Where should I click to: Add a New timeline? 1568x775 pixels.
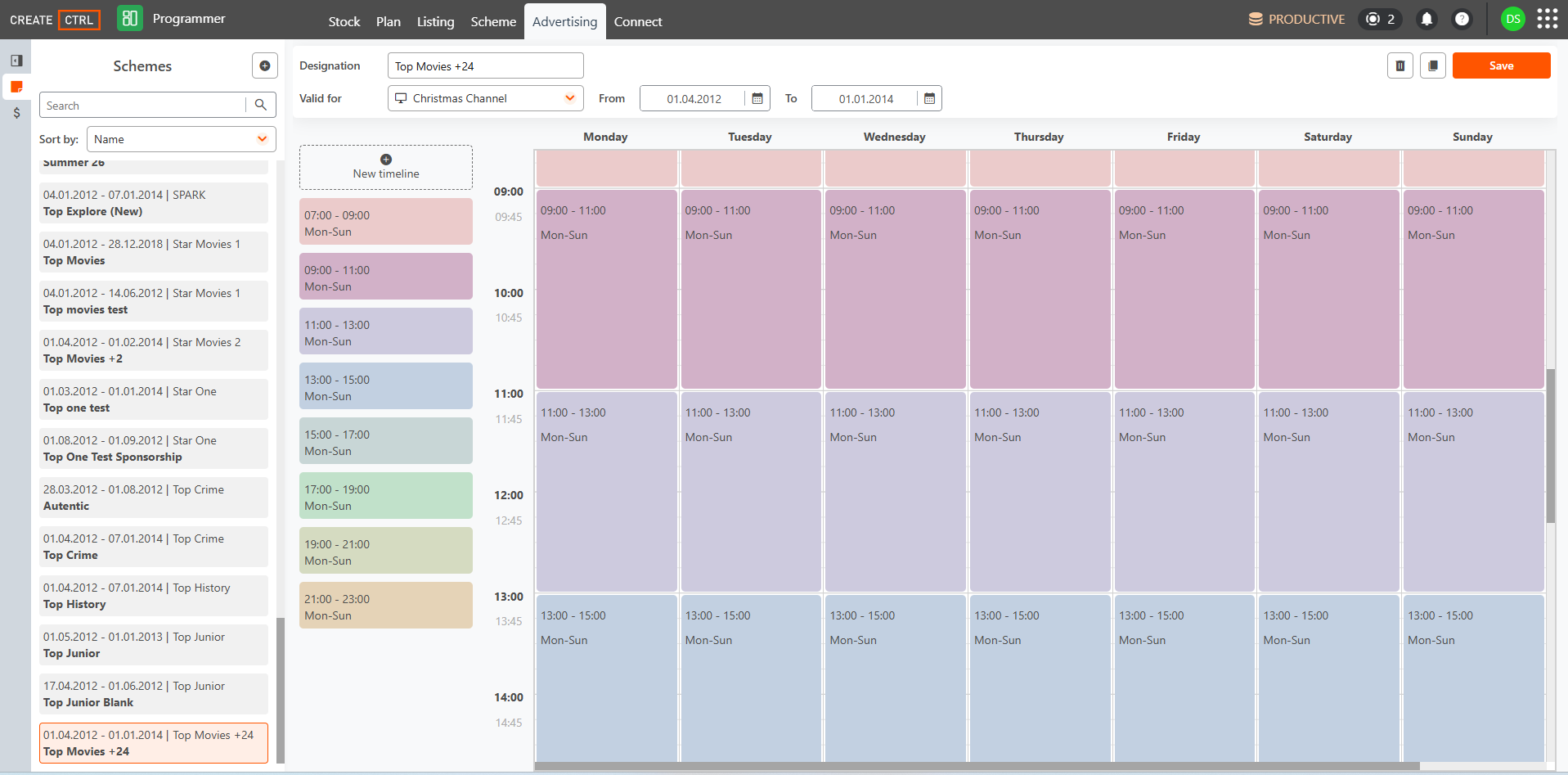pos(386,167)
